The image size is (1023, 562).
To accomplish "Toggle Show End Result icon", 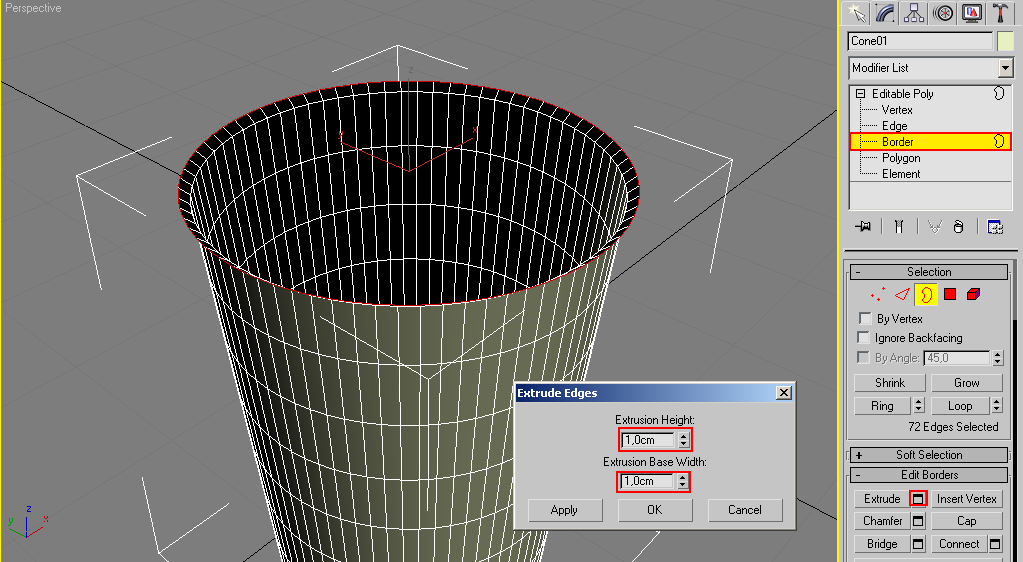I will (x=899, y=226).
